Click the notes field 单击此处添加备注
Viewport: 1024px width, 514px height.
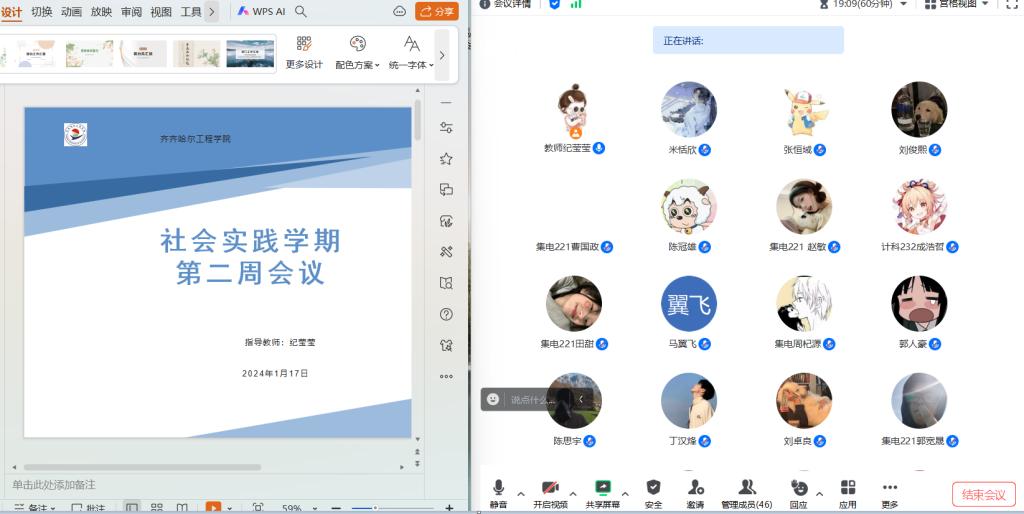point(54,485)
